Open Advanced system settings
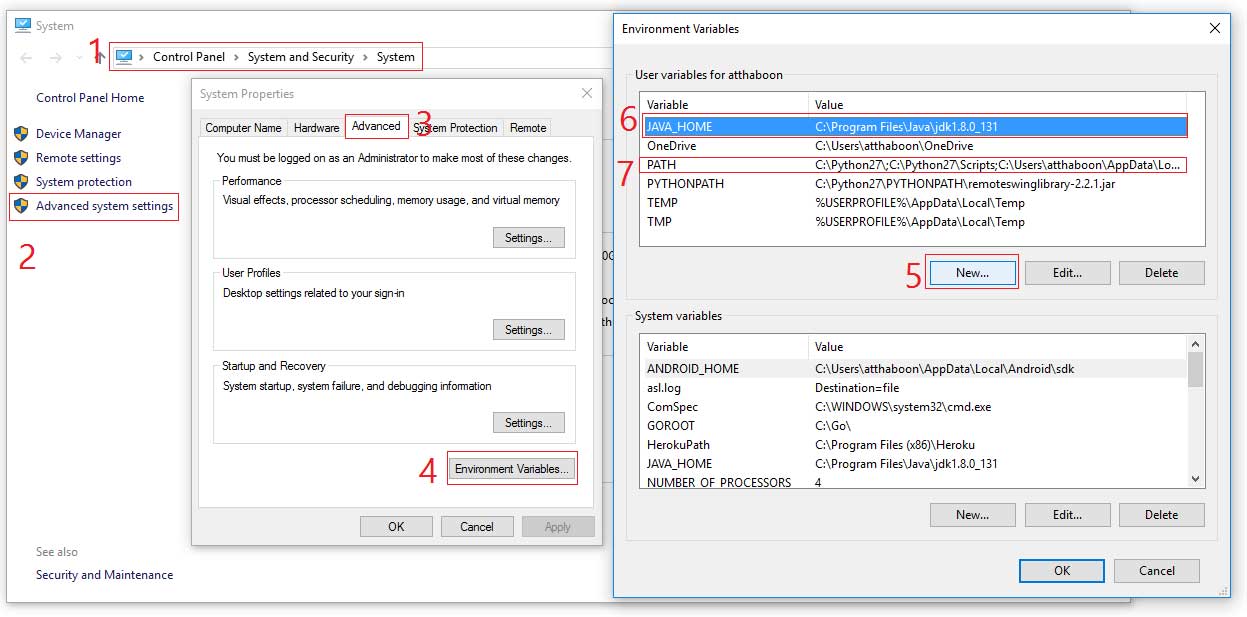The width and height of the screenshot is (1247, 617). (x=104, y=206)
